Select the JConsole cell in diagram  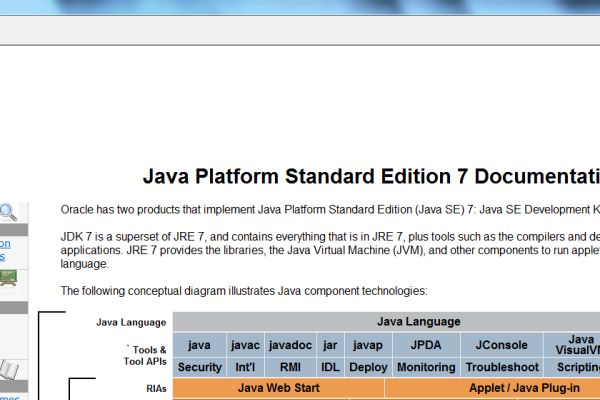502,345
